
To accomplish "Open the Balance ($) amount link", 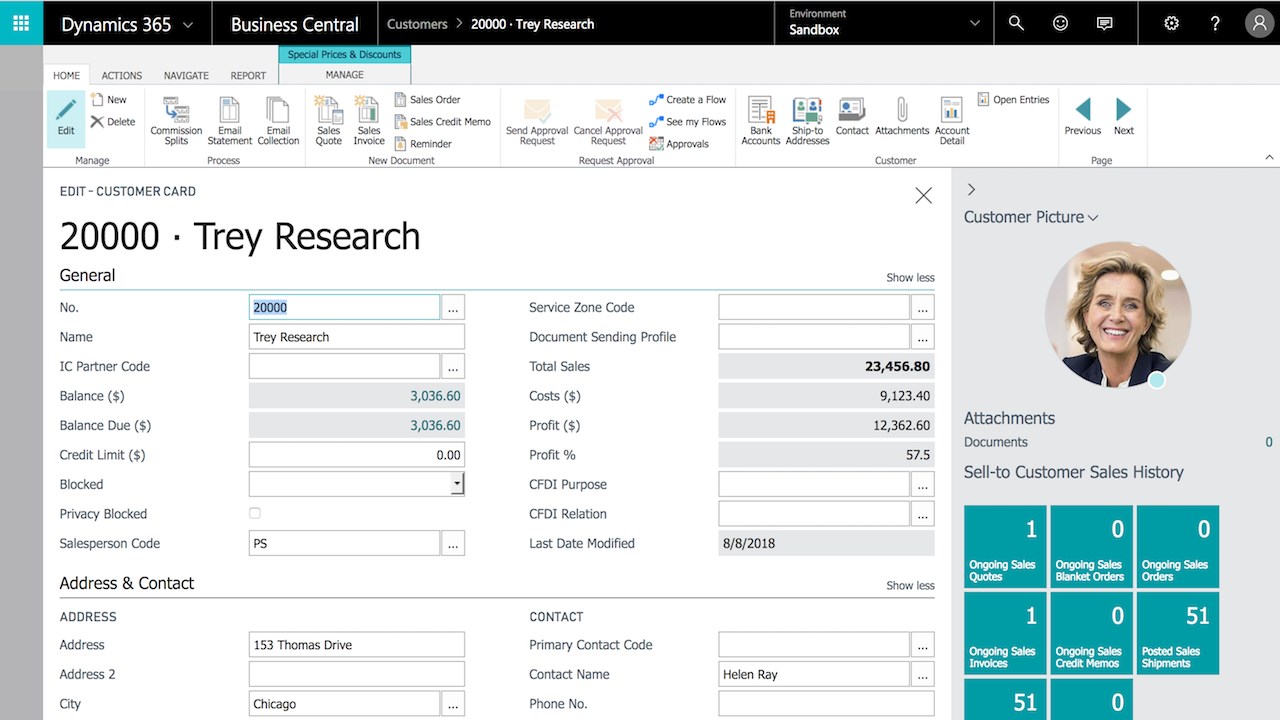I will click(435, 396).
